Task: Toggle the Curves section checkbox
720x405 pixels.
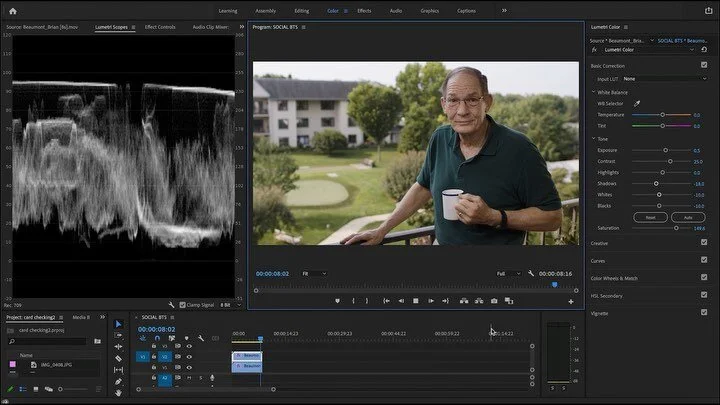Action: click(x=704, y=260)
